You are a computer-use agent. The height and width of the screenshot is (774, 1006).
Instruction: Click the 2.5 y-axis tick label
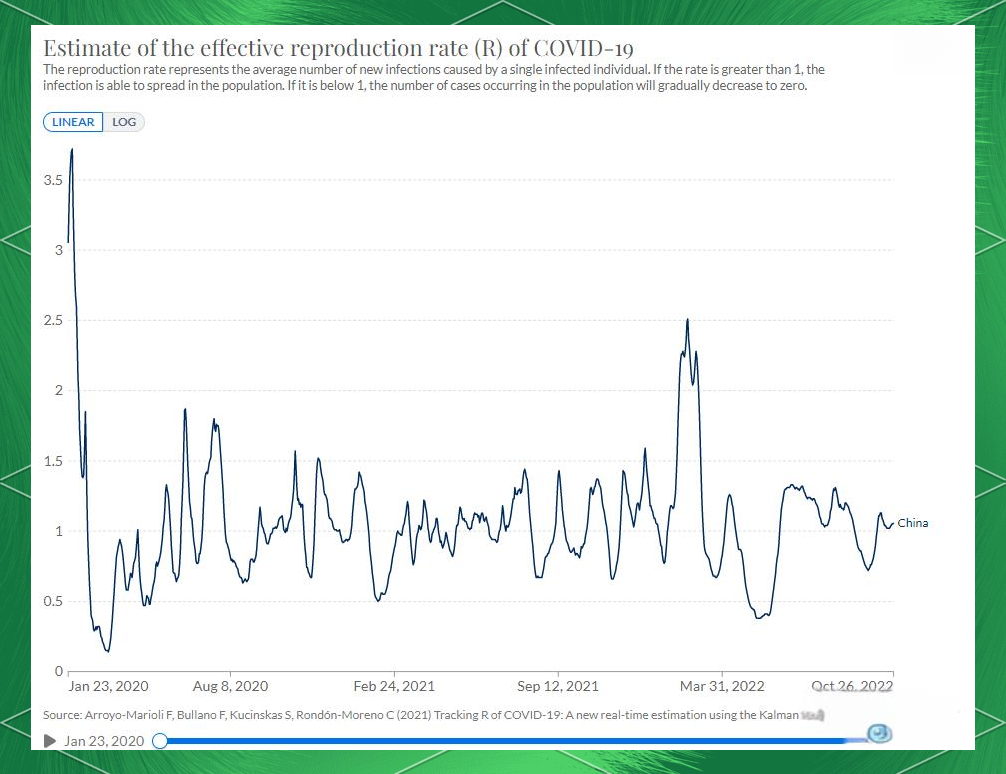tap(54, 320)
